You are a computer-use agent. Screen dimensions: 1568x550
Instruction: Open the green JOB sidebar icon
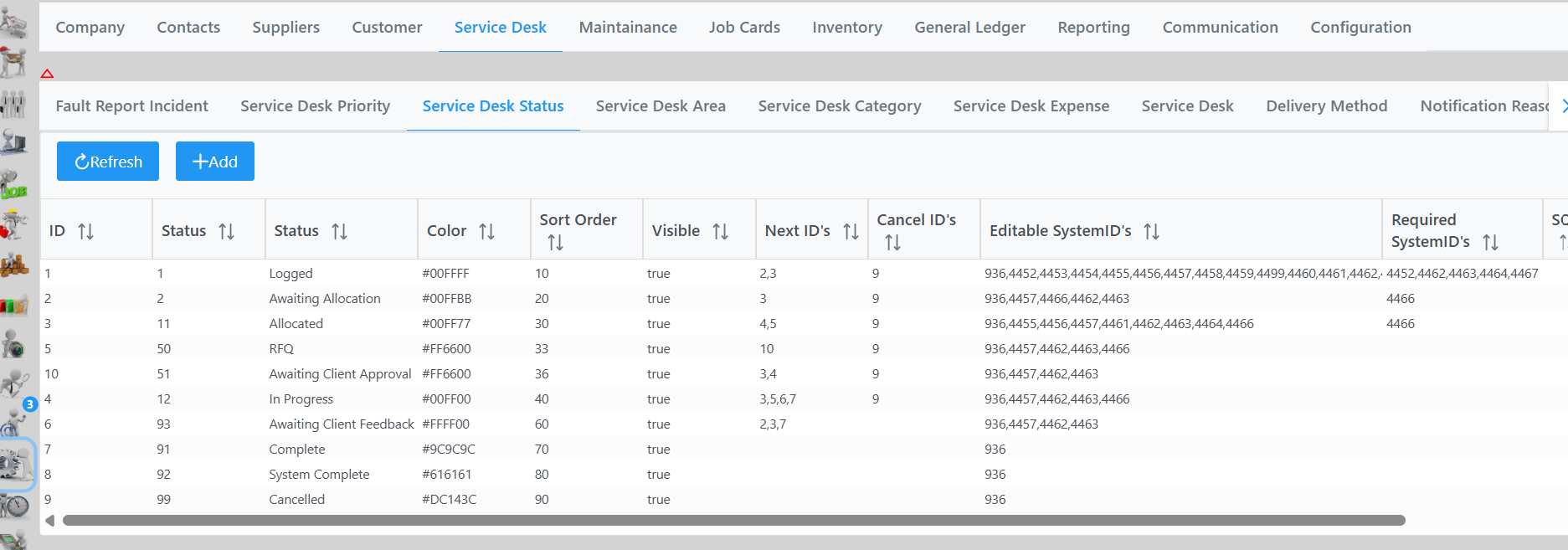coord(13,184)
